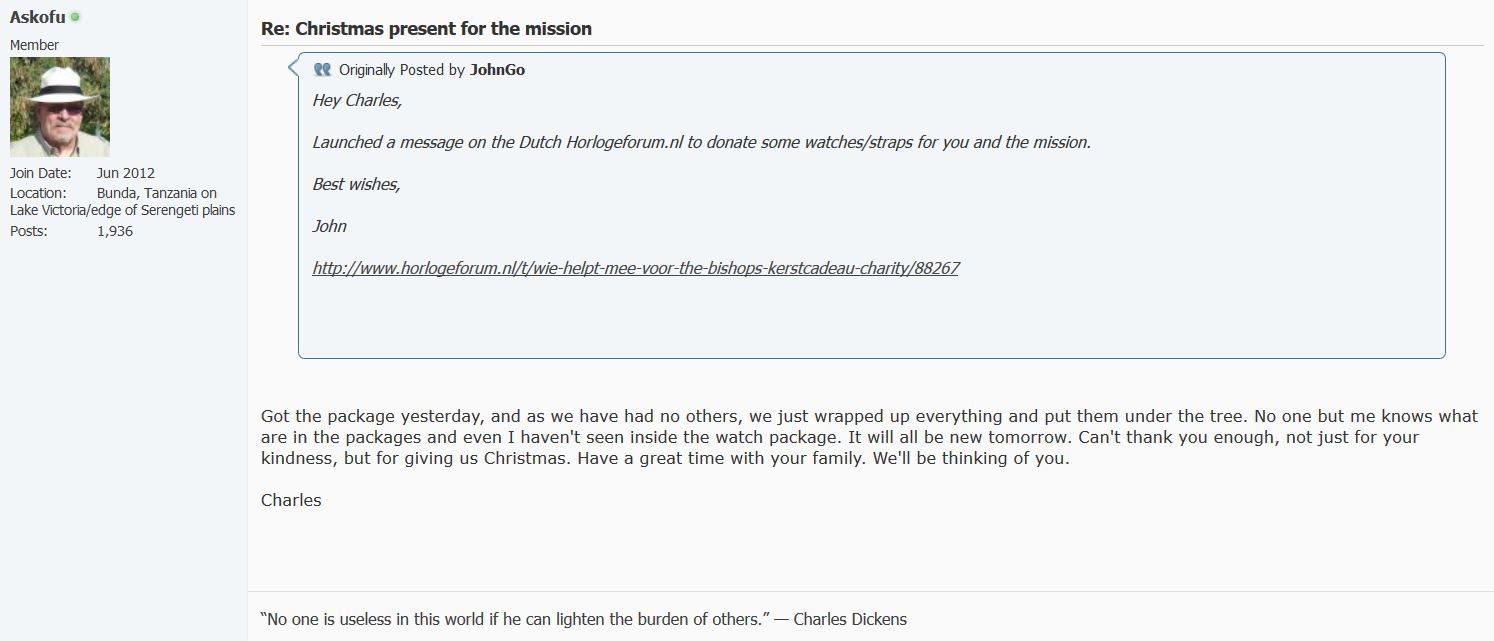
Task: Click the Originally Posted by text
Action: (x=402, y=69)
